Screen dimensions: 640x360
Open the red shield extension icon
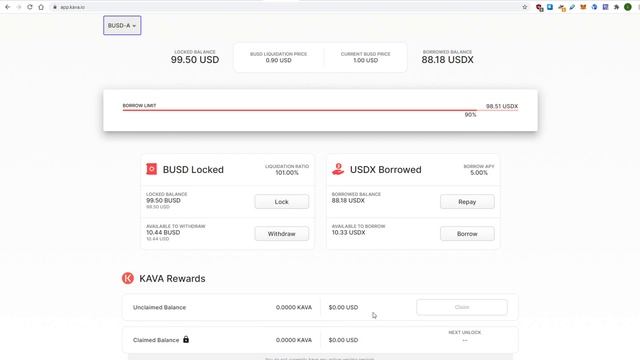(x=539, y=7)
